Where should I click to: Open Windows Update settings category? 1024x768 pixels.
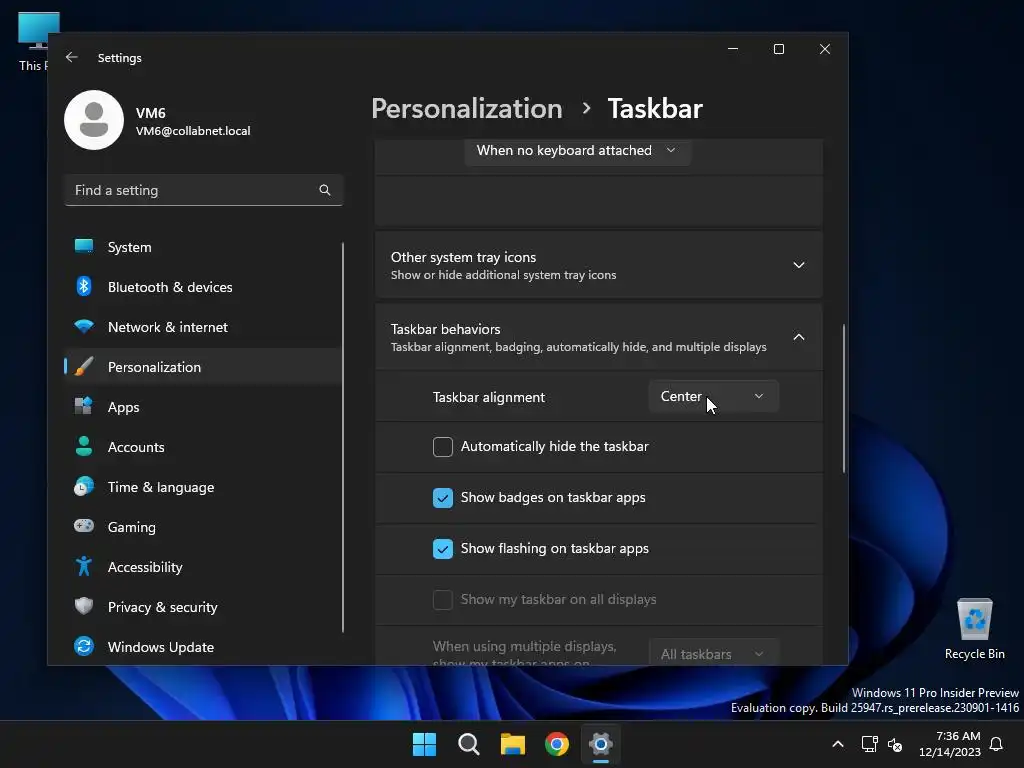[202, 647]
